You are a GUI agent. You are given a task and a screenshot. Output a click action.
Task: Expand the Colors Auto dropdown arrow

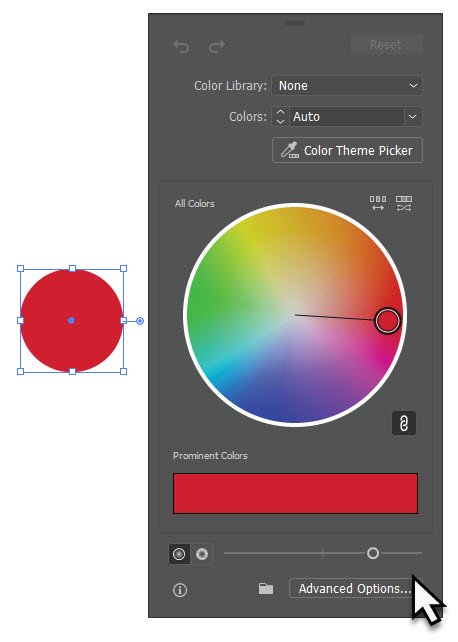click(x=413, y=117)
